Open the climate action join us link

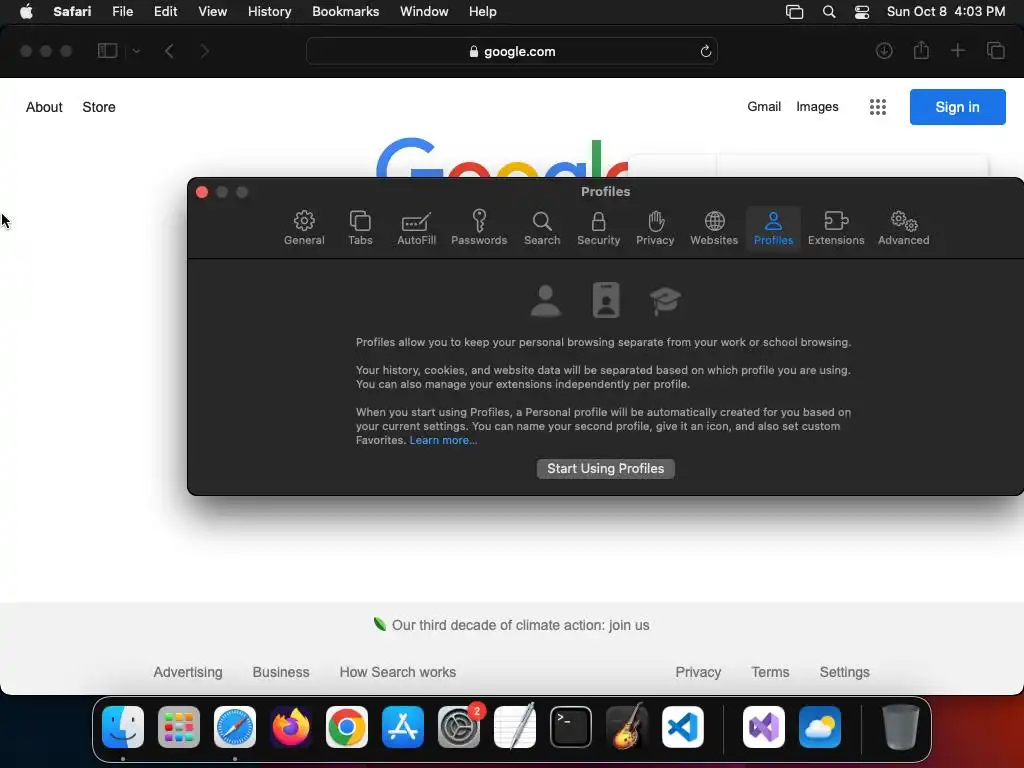pos(520,625)
